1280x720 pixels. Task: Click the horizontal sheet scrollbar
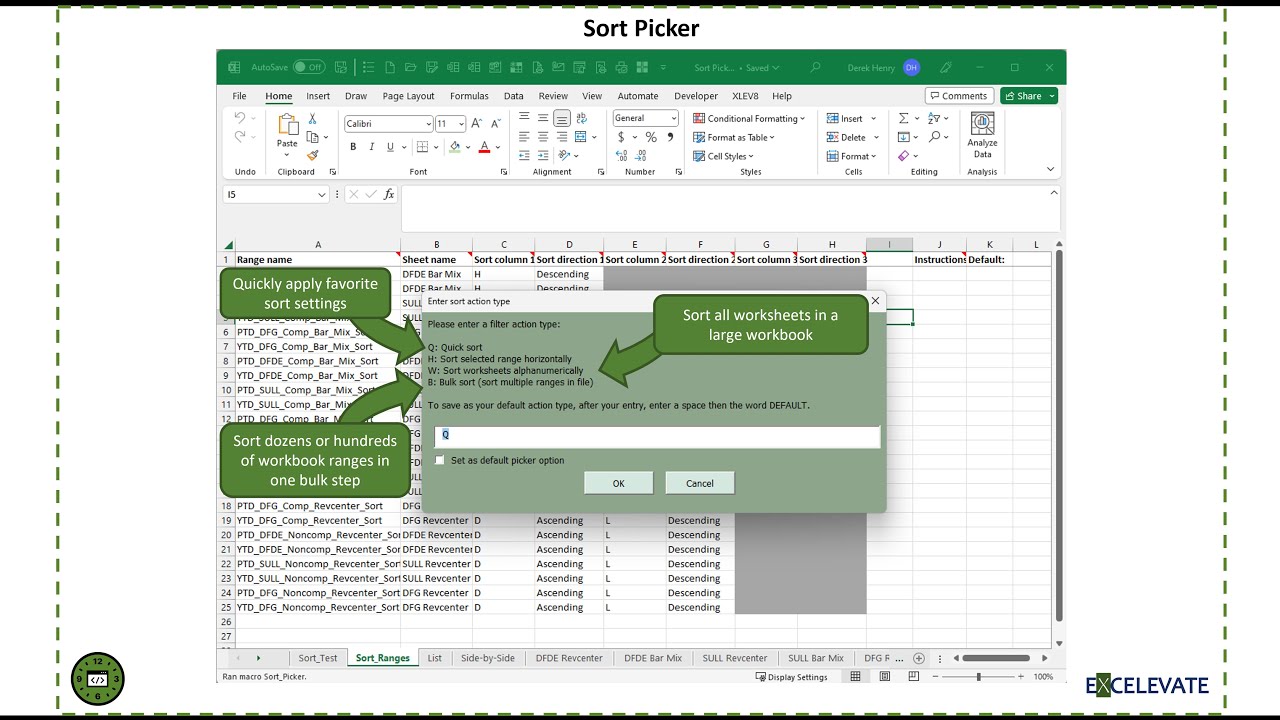(x=996, y=658)
